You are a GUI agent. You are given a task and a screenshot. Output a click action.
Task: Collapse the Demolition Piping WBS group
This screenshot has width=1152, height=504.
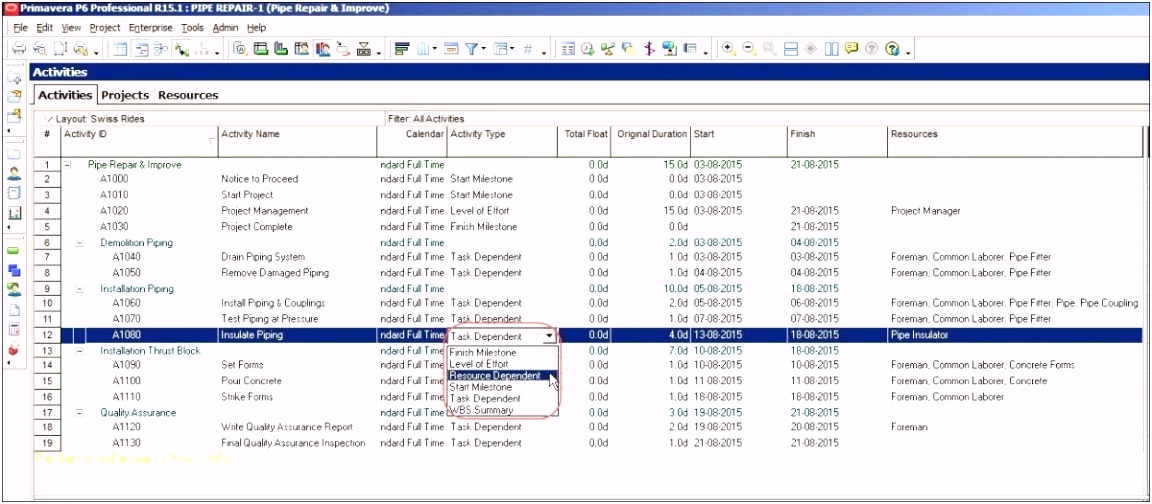click(x=80, y=242)
